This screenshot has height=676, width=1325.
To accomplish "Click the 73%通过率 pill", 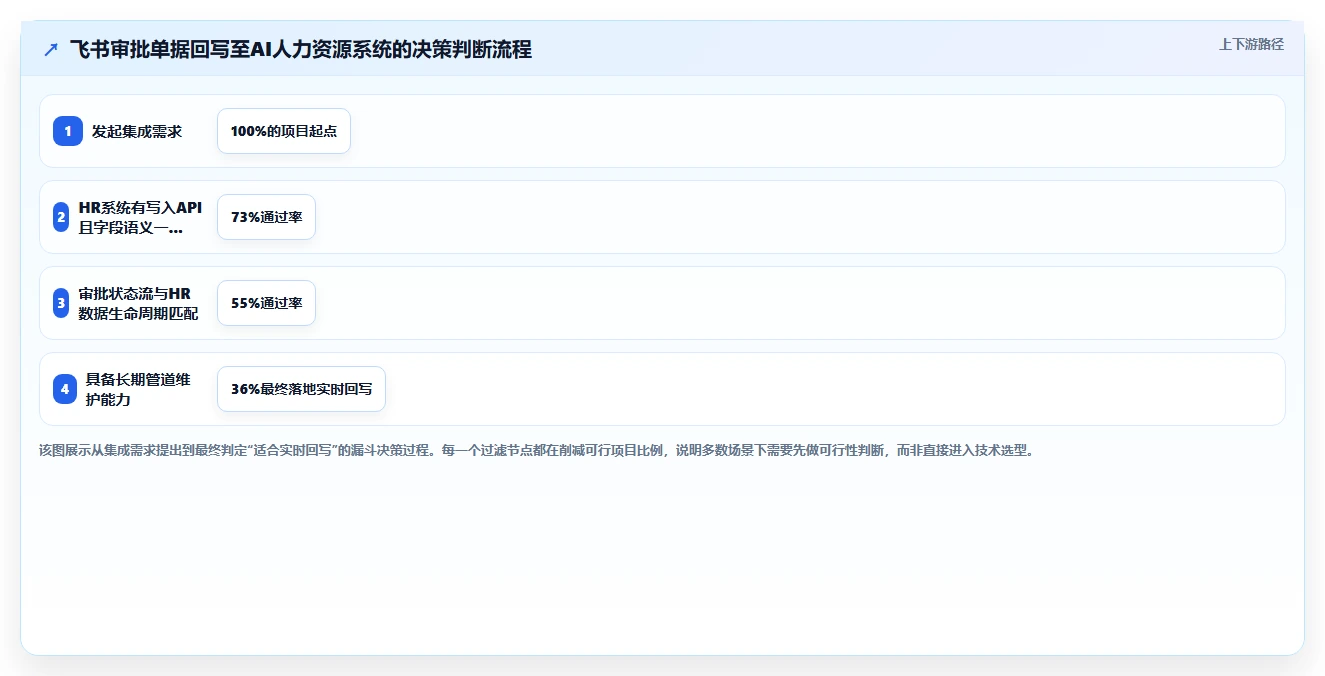I will (266, 217).
